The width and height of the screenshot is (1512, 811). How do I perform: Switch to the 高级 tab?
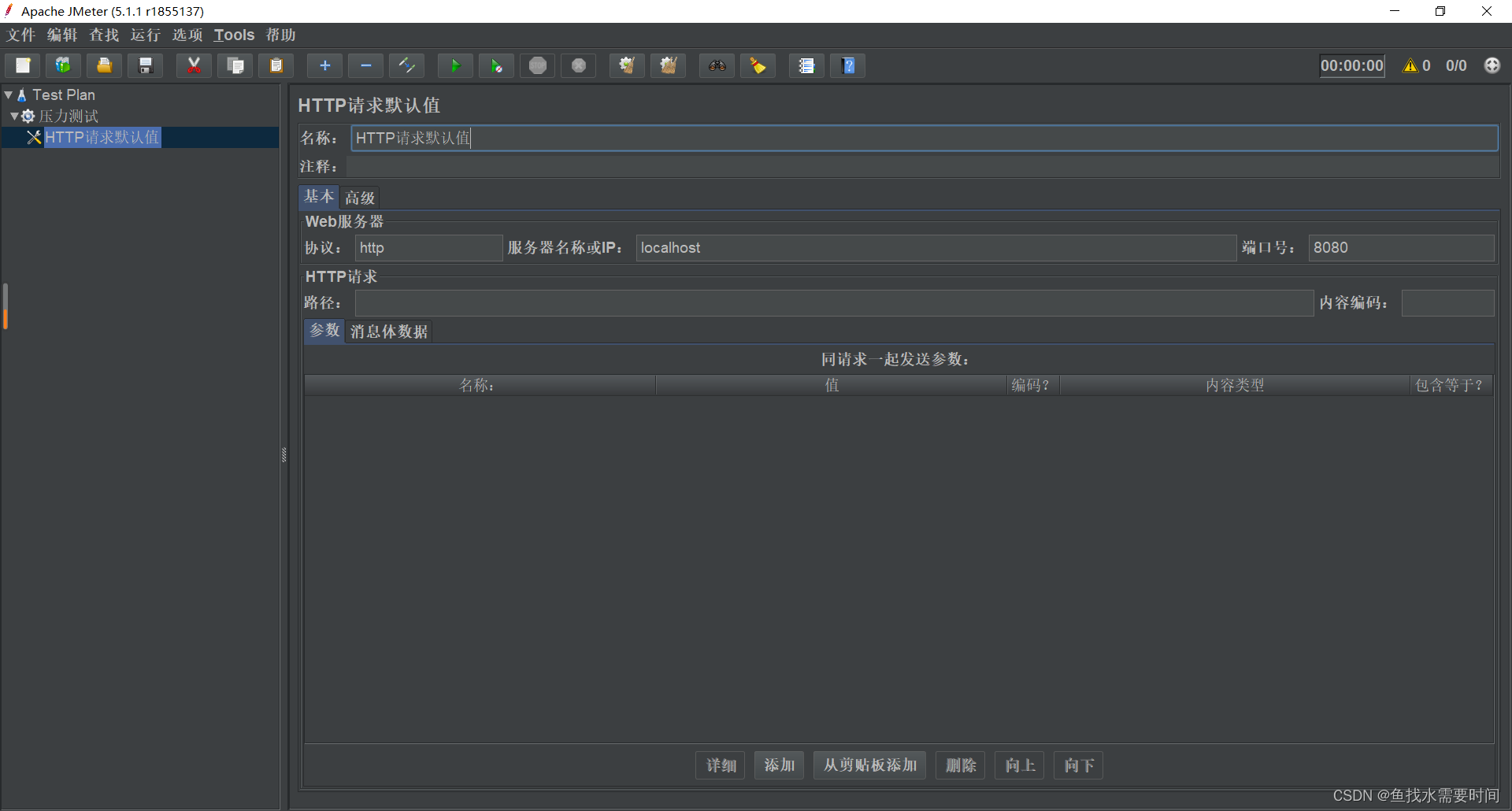[x=360, y=198]
